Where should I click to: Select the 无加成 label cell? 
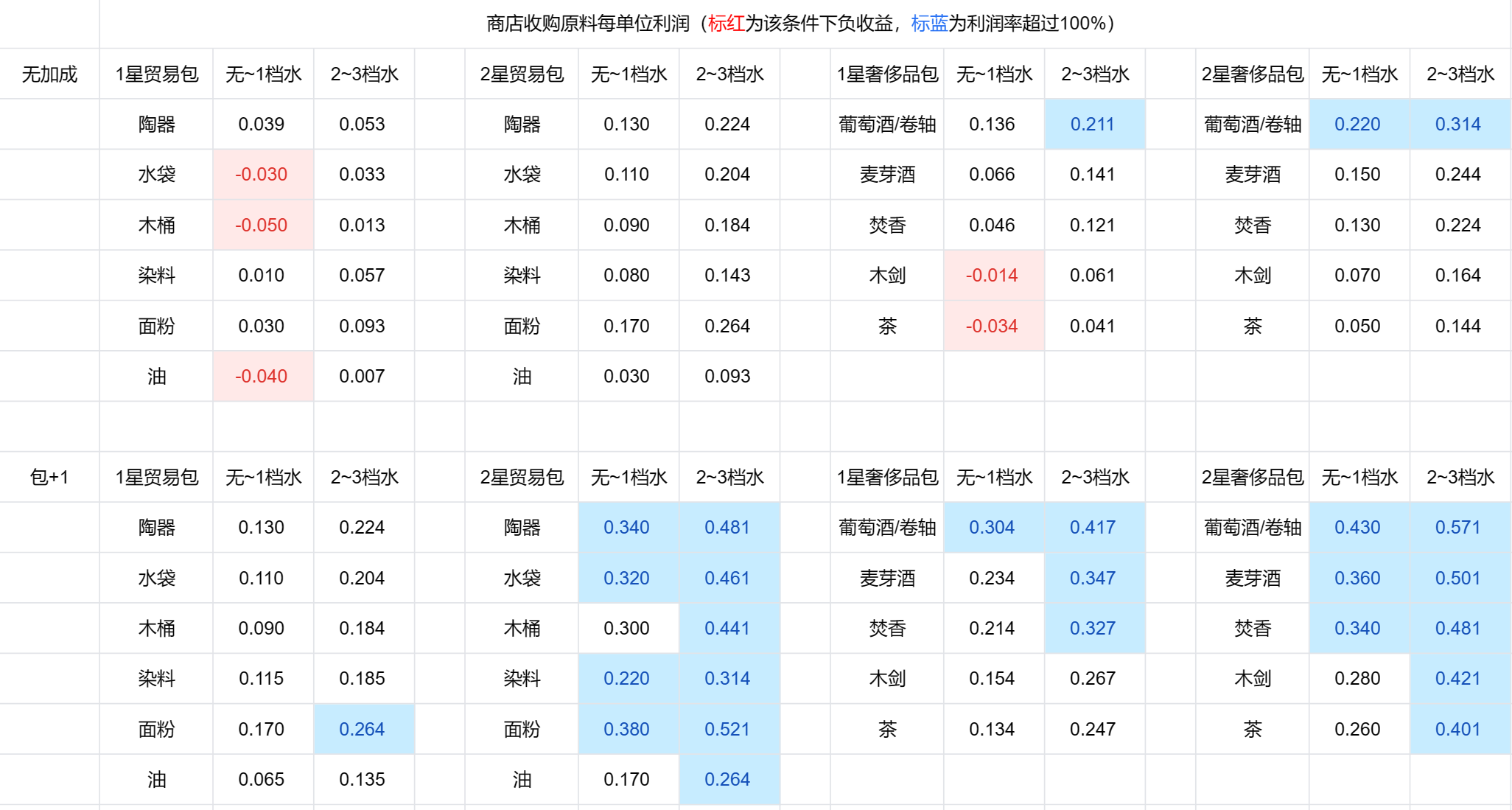49,74
